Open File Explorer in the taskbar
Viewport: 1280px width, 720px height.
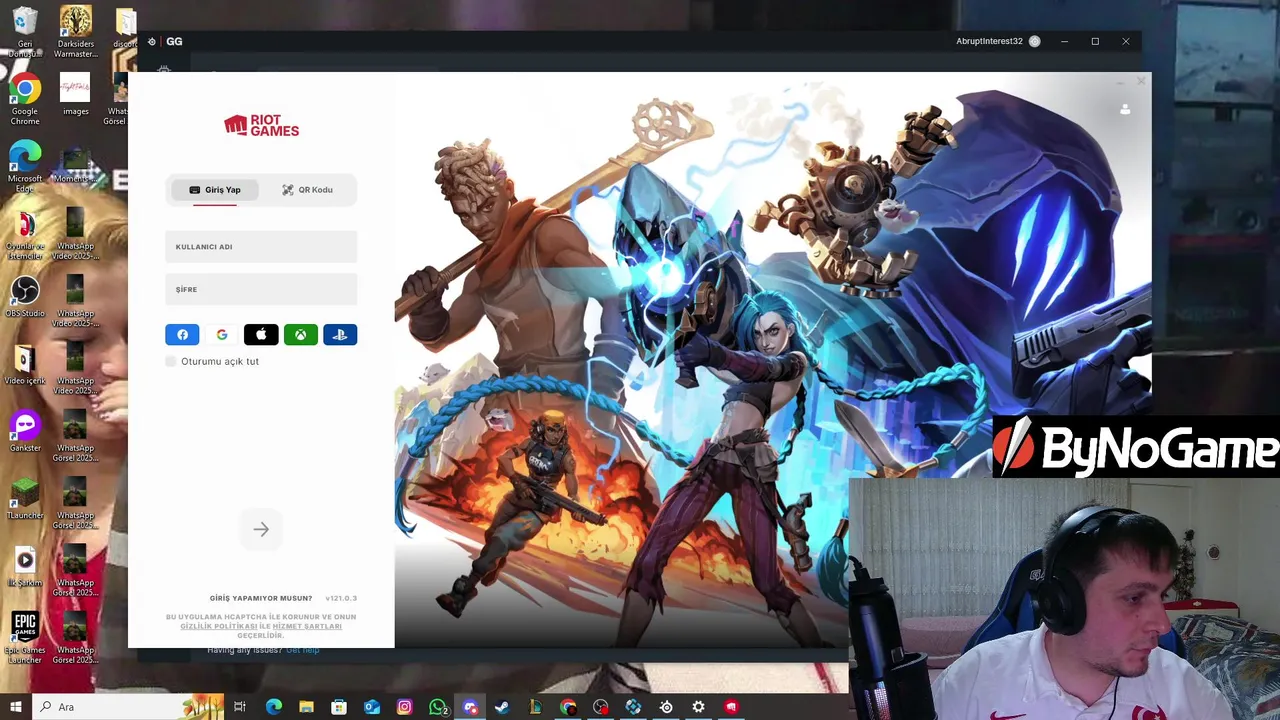point(306,707)
